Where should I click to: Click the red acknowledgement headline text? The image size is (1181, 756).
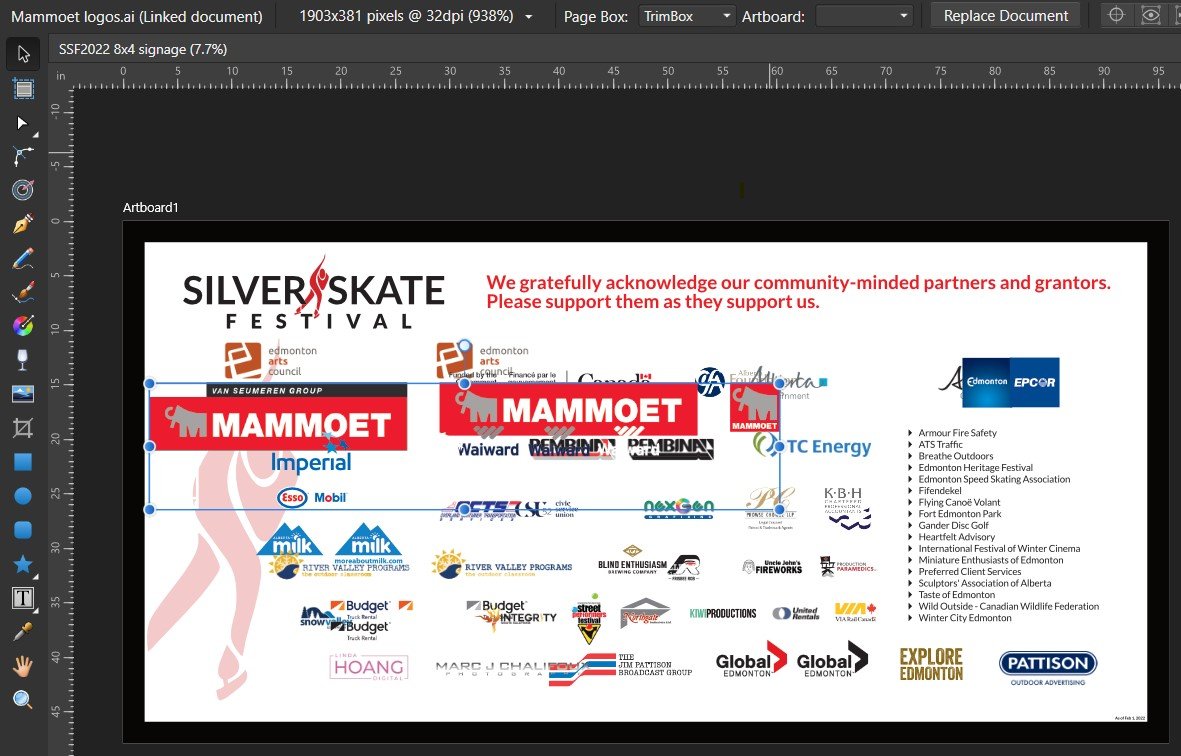(798, 292)
